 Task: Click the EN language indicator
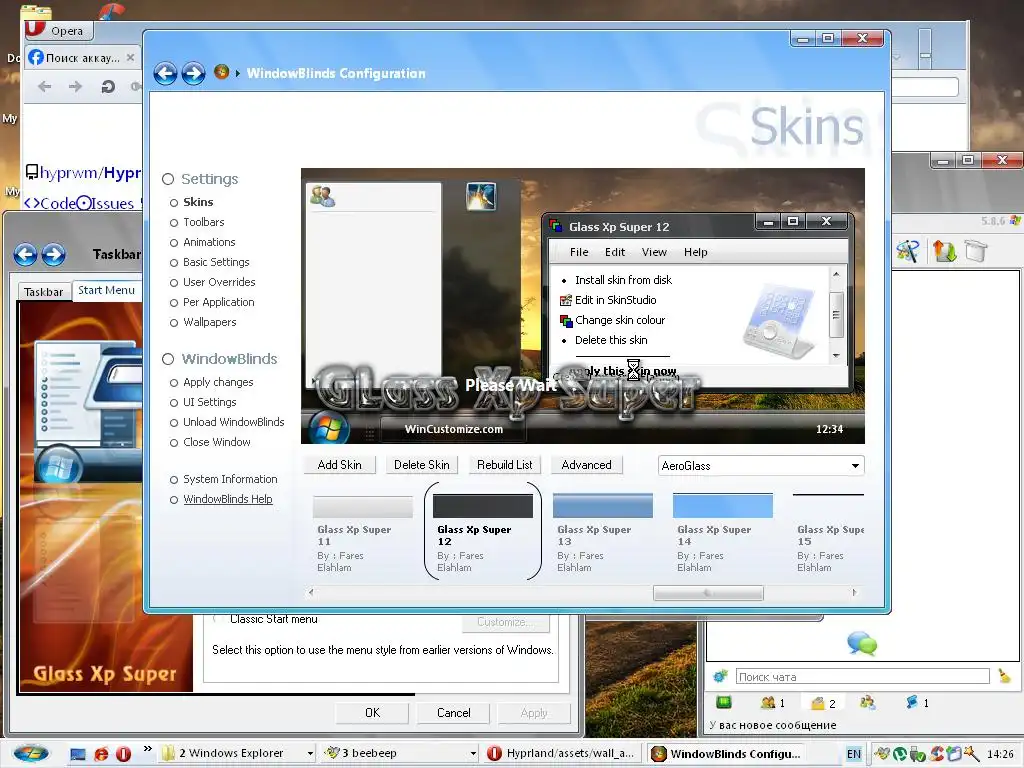click(854, 754)
